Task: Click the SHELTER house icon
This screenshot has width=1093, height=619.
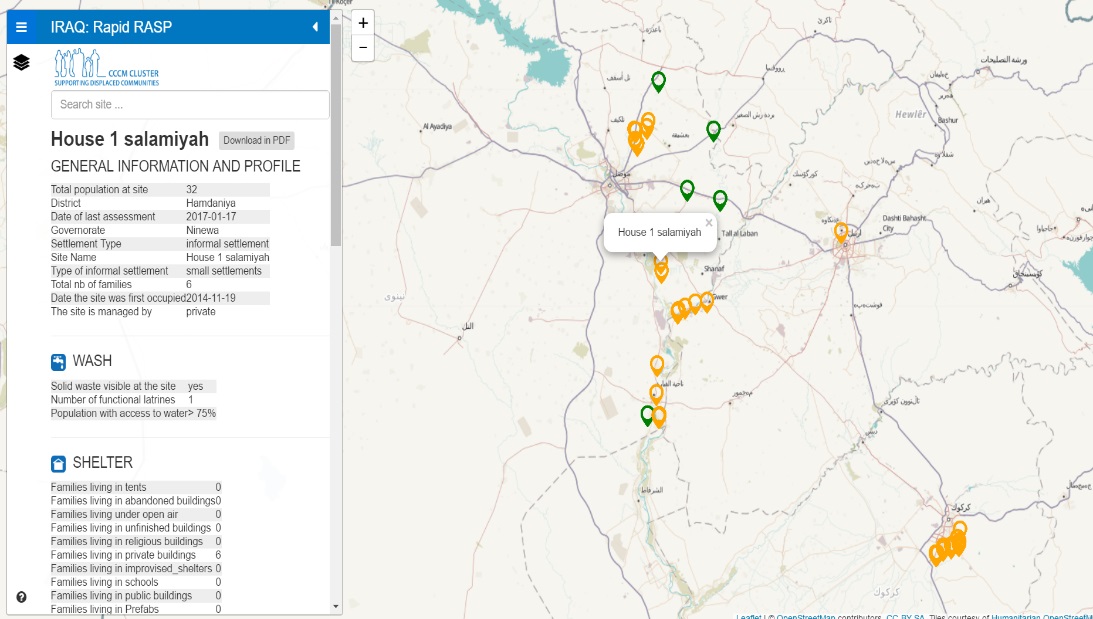Action: tap(59, 463)
